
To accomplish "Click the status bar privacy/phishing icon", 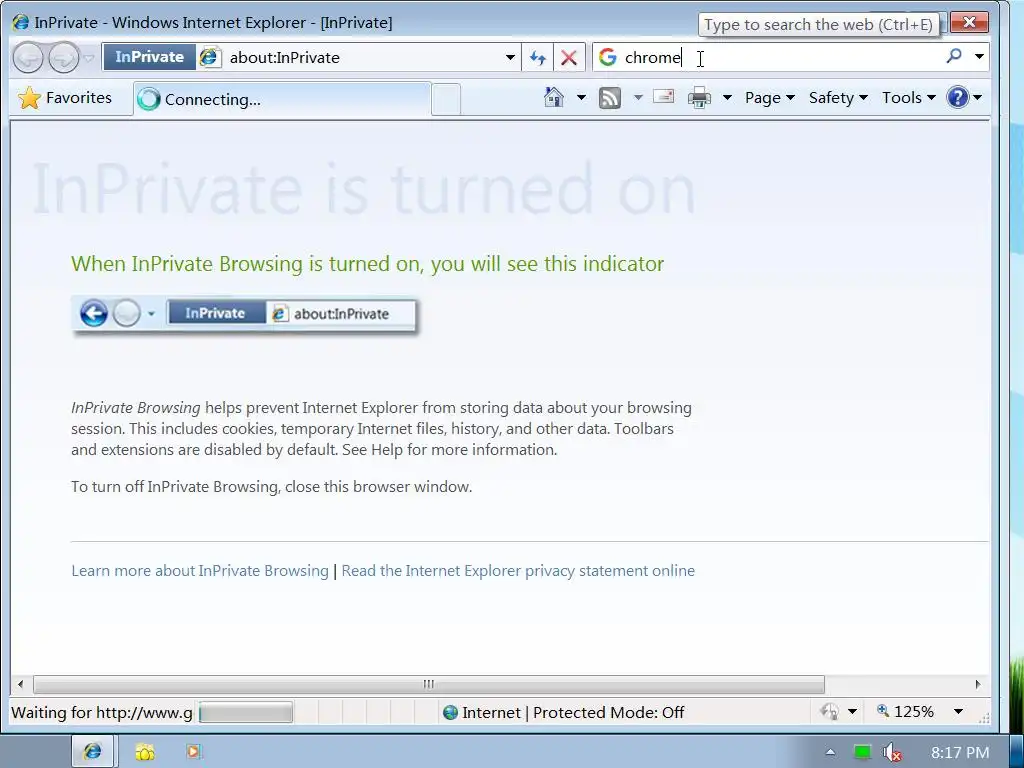I will tap(829, 711).
